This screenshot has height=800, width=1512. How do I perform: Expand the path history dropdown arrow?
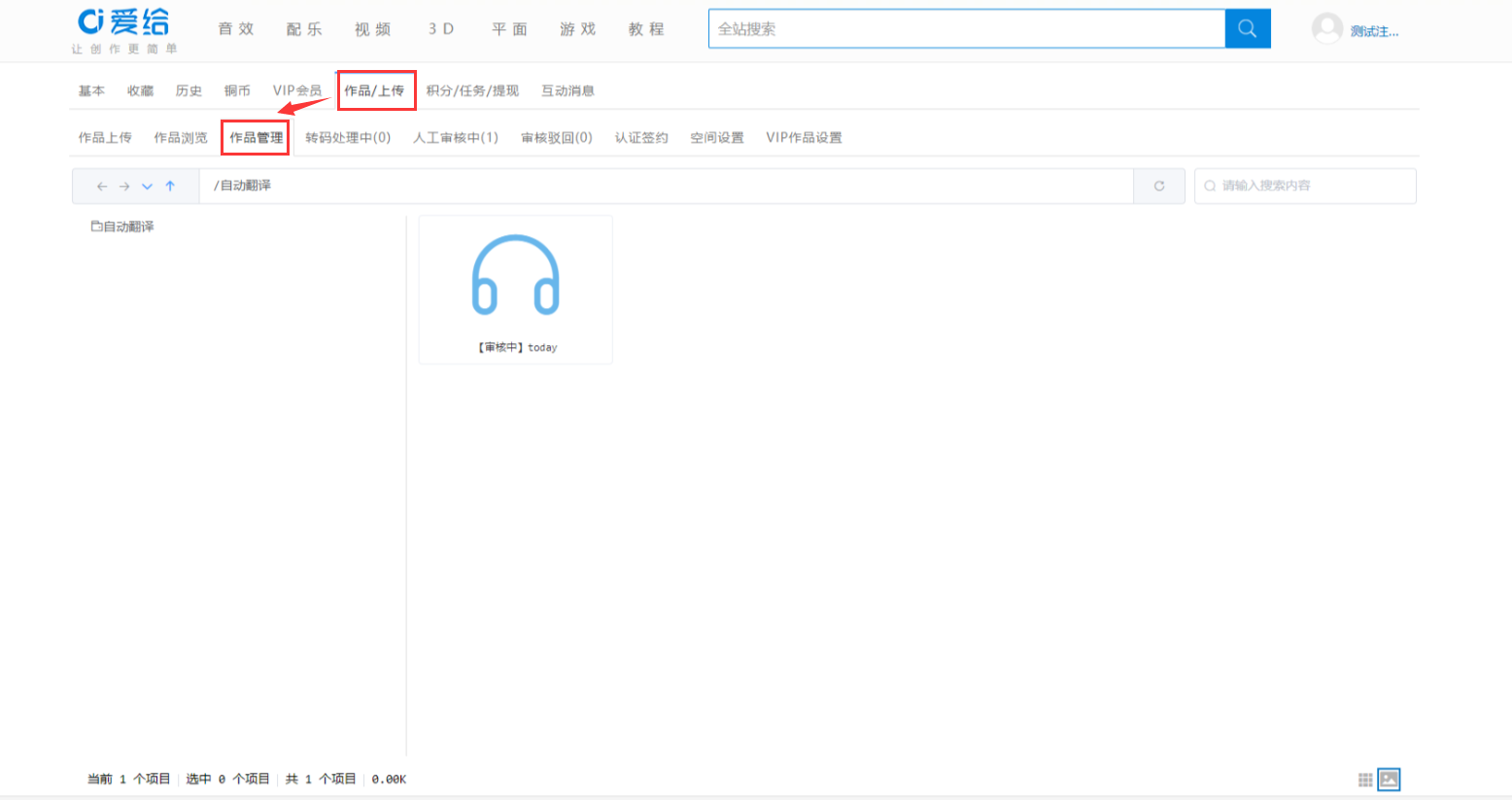(x=147, y=186)
